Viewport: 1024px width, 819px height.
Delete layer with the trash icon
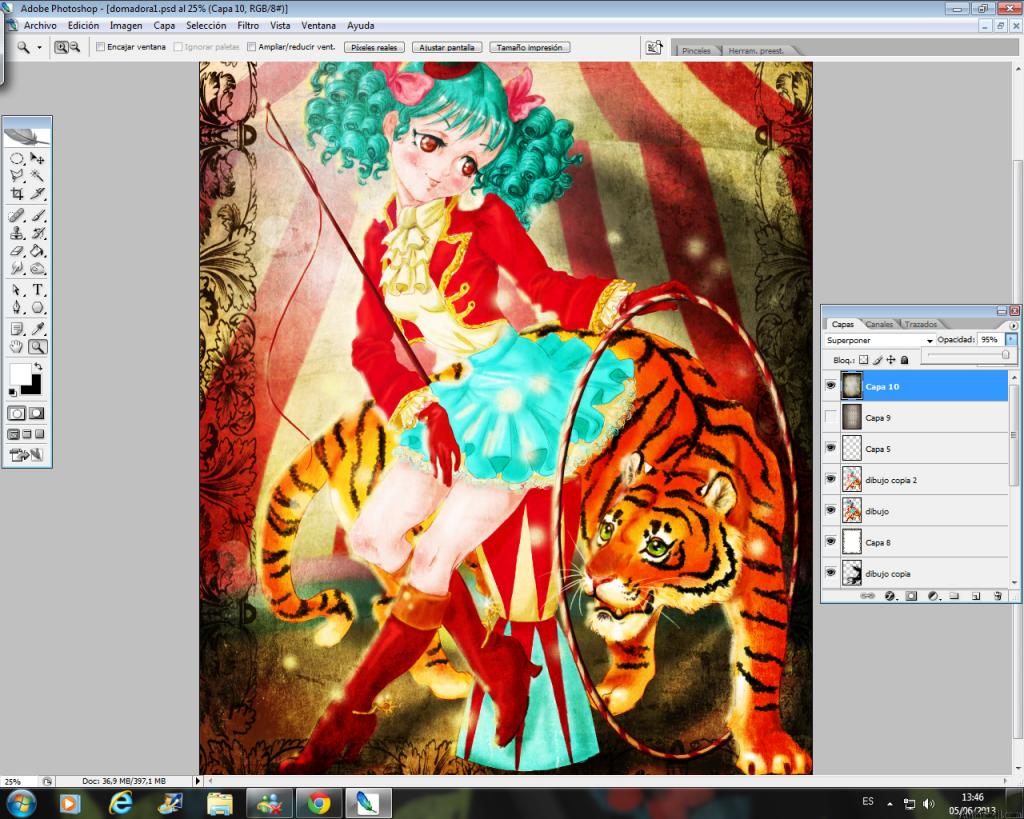click(x=997, y=596)
